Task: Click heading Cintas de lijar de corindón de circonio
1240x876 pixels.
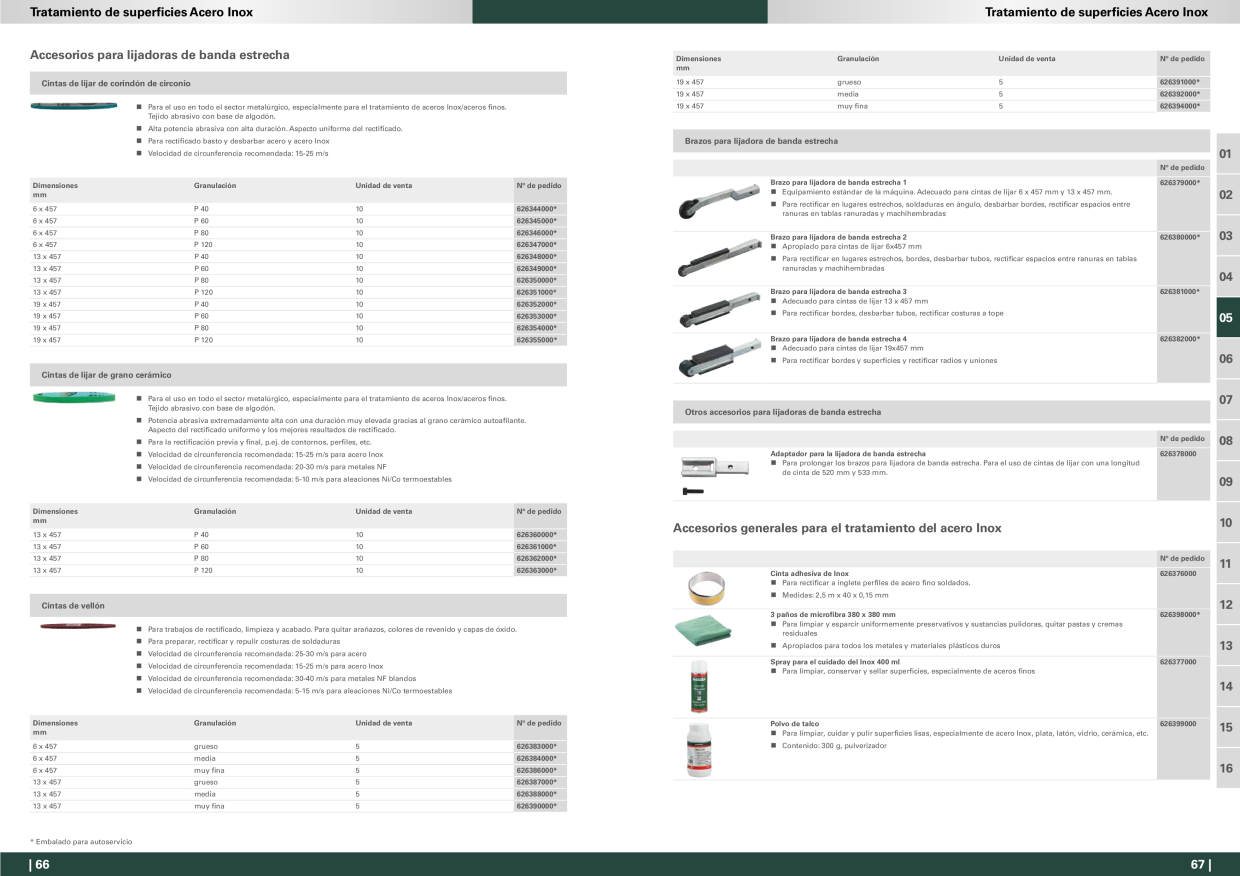Action: coord(116,83)
